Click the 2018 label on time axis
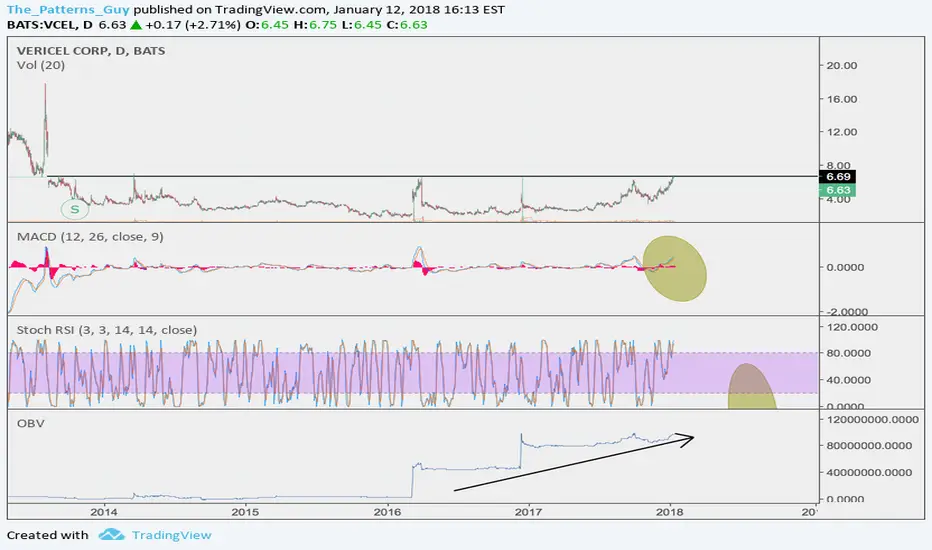Screen dimensions: 932x550 [670, 512]
